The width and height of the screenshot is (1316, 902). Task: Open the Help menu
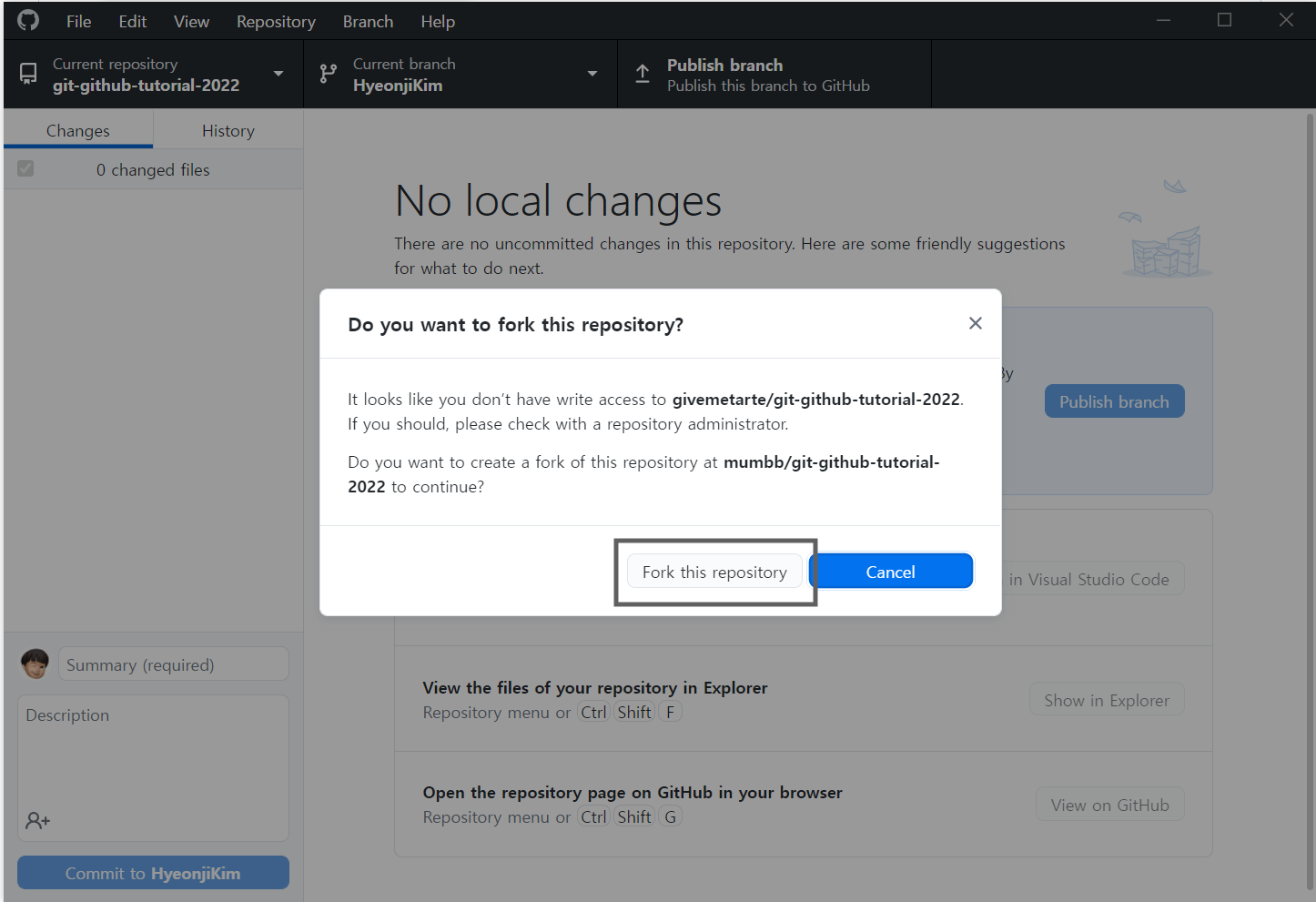[x=438, y=21]
